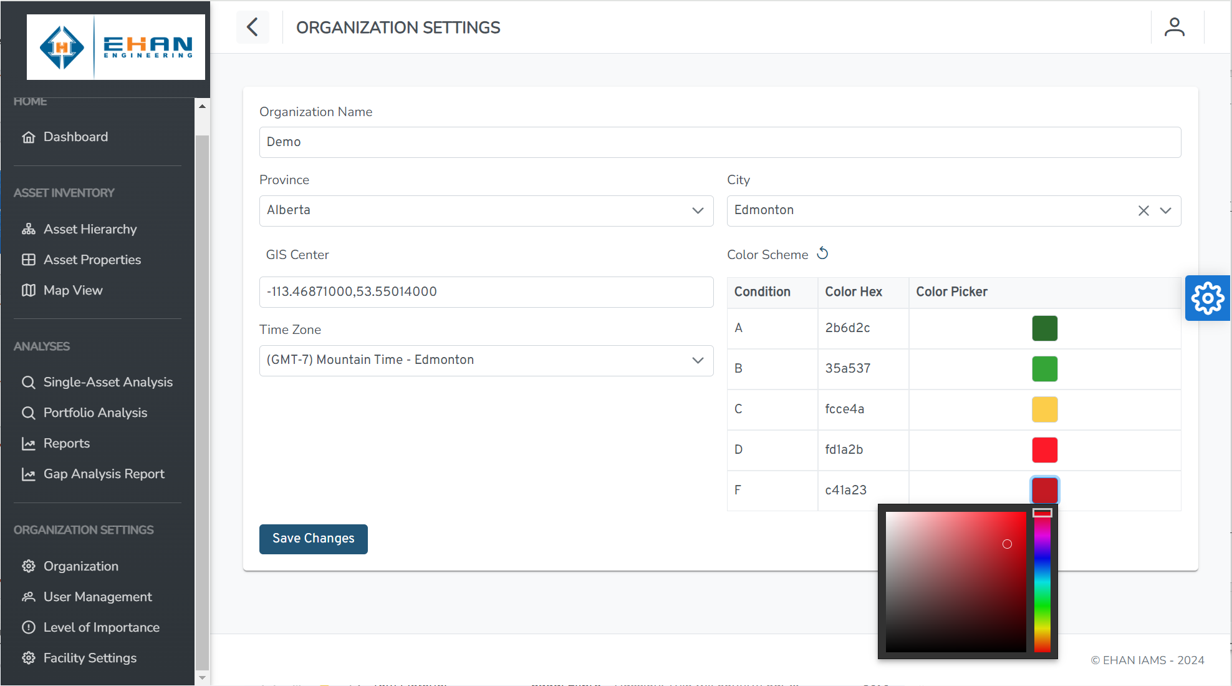Reset the Color Scheme with the refresh icon
This screenshot has width=1232, height=686.
click(x=822, y=254)
